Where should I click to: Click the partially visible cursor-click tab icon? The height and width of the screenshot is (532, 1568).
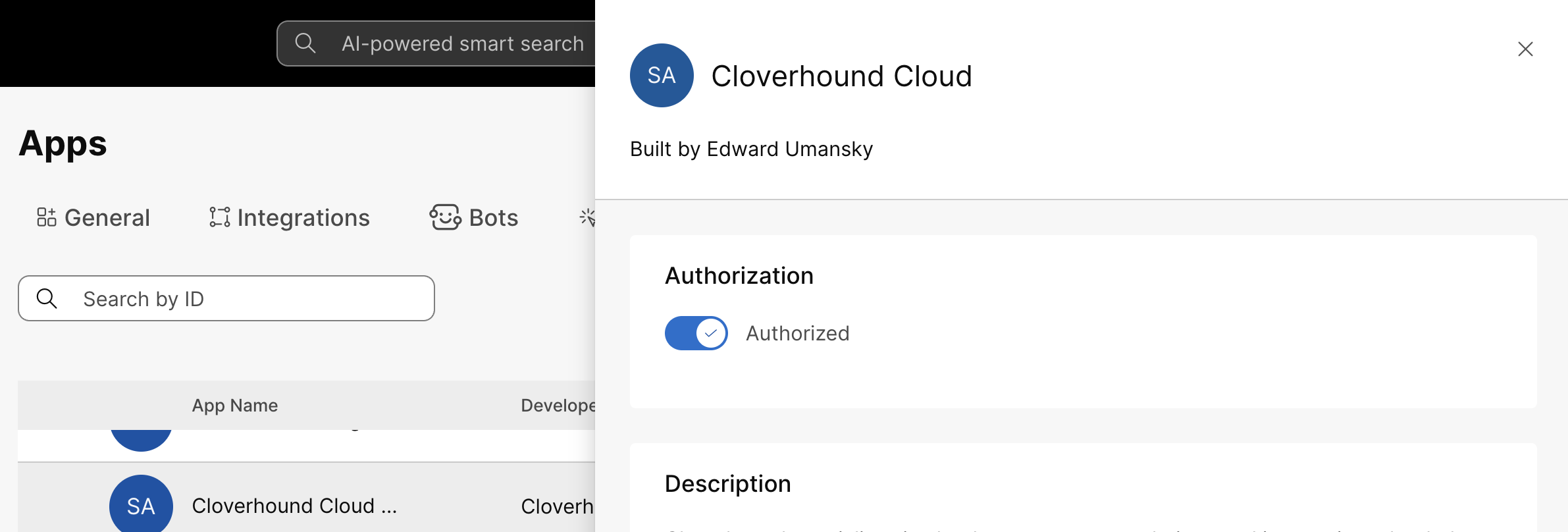[x=588, y=217]
